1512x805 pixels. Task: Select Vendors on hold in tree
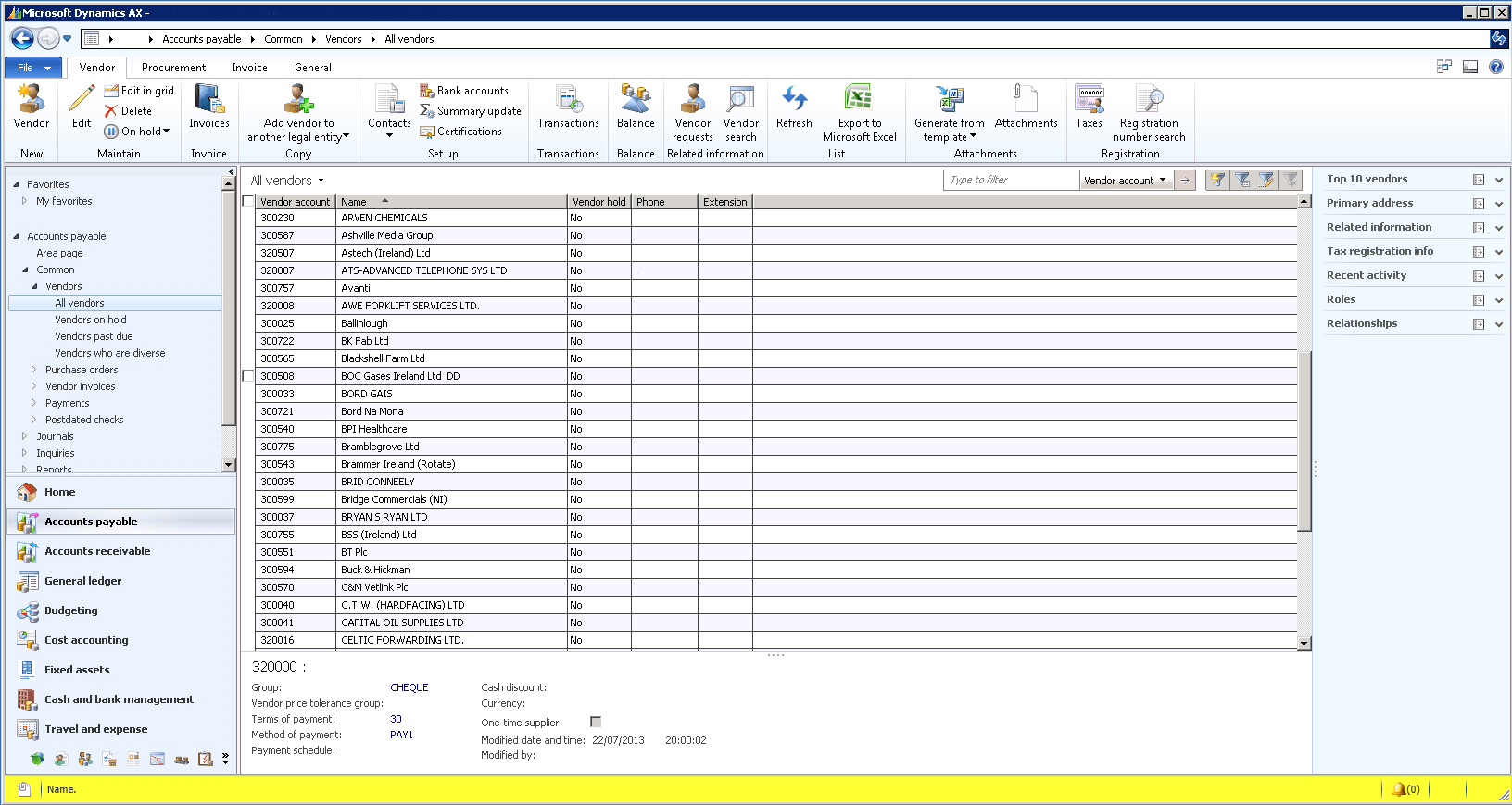(91, 320)
